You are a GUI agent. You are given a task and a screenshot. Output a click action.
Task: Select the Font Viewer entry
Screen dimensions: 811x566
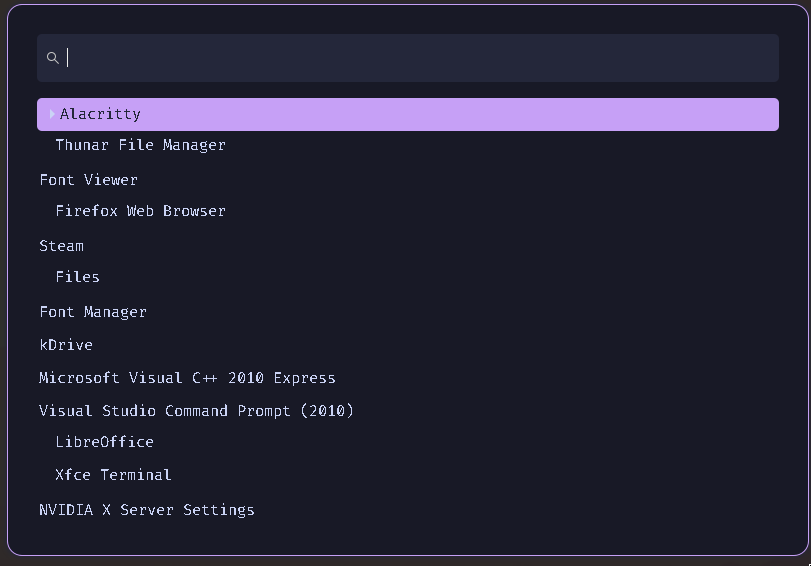[x=88, y=180]
